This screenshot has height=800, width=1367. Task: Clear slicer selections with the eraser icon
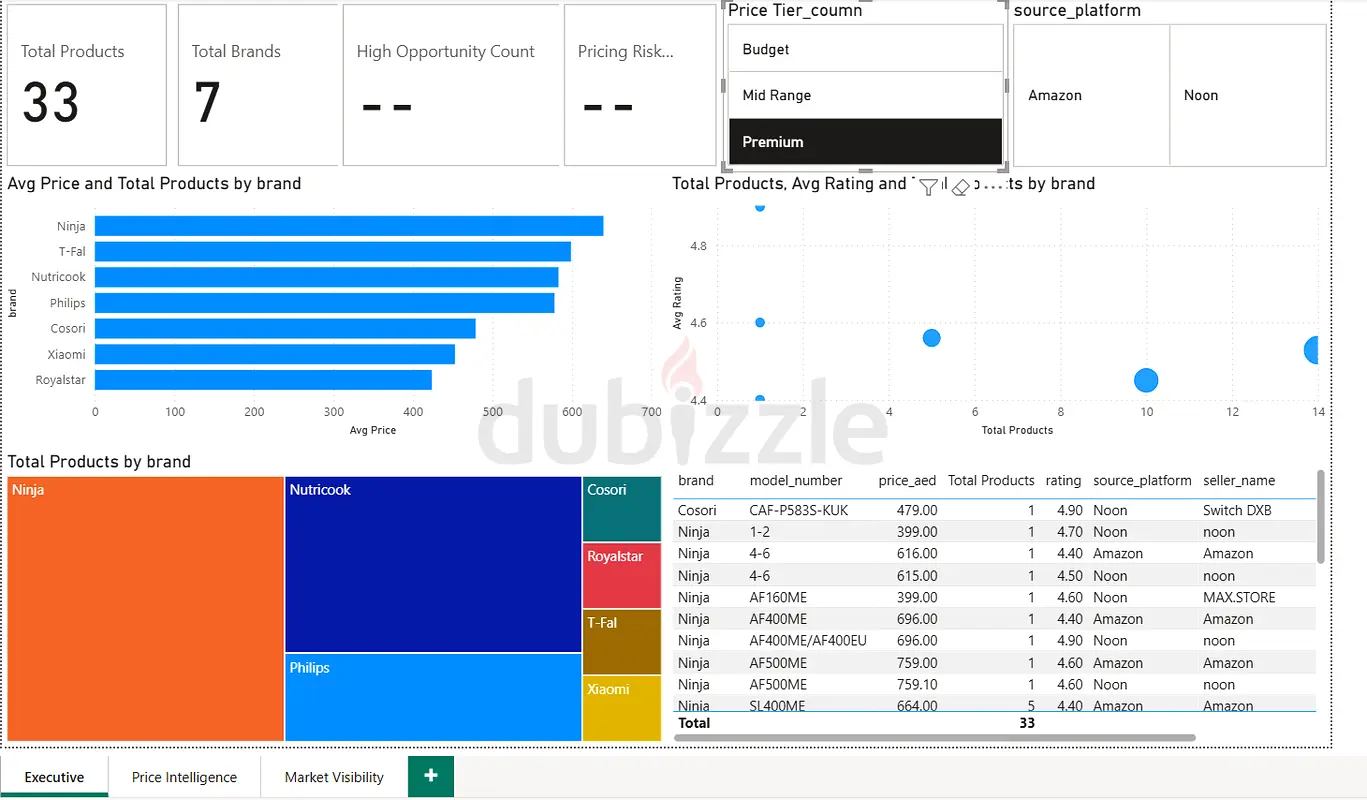pos(960,186)
